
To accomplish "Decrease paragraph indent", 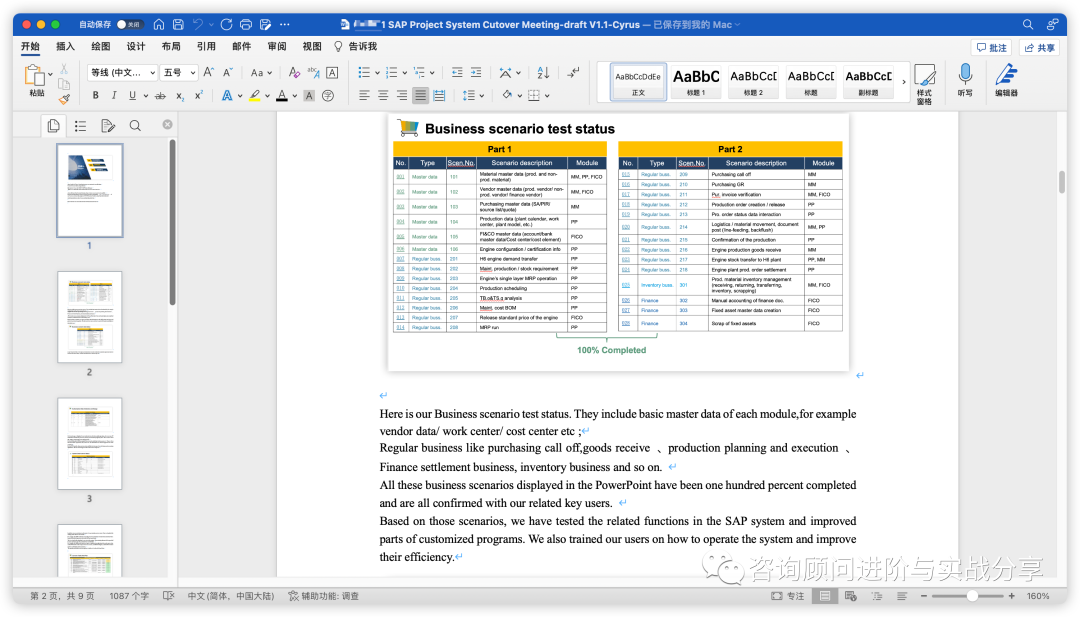I will point(457,72).
